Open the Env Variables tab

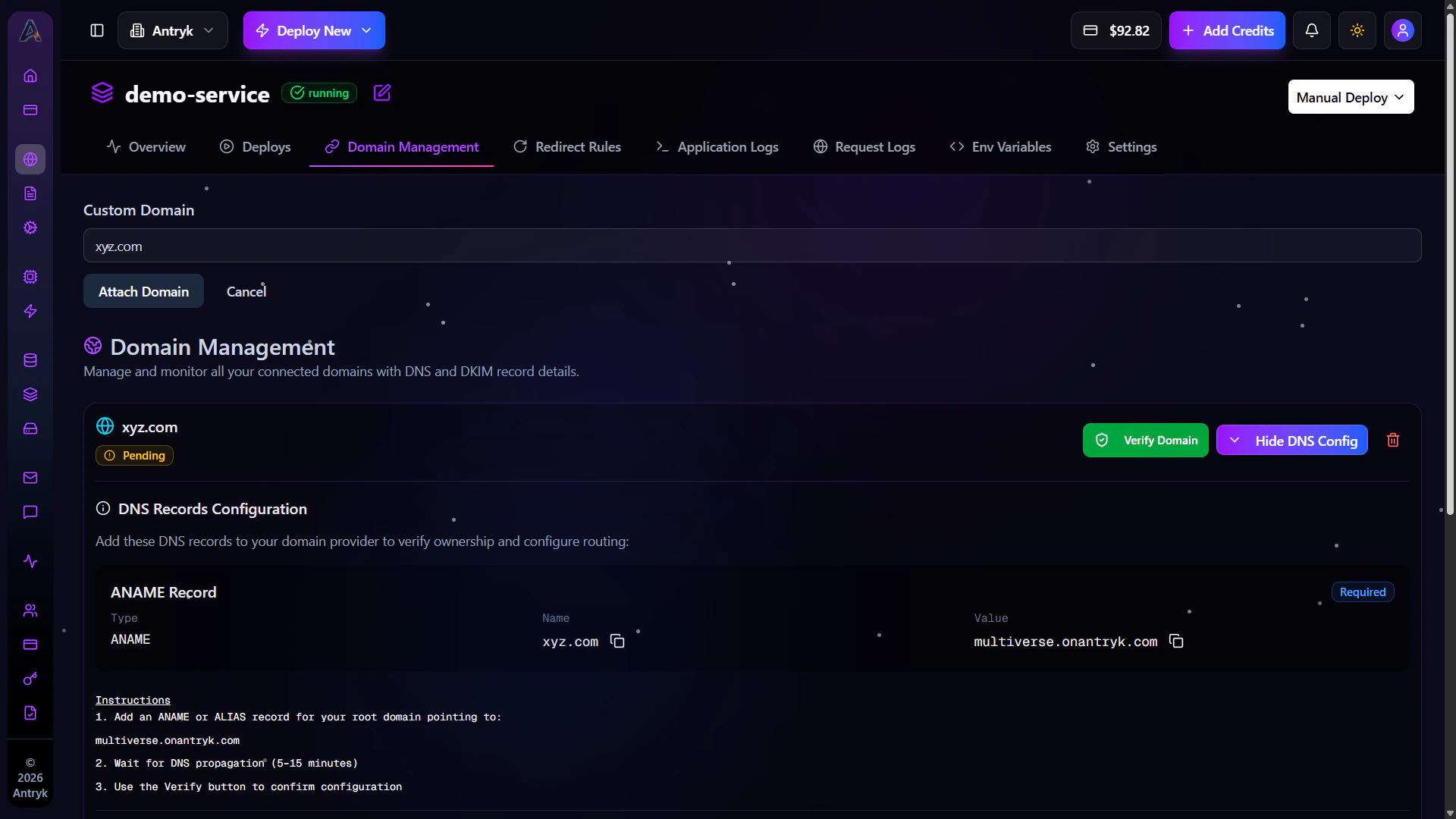pyautogui.click(x=1001, y=146)
